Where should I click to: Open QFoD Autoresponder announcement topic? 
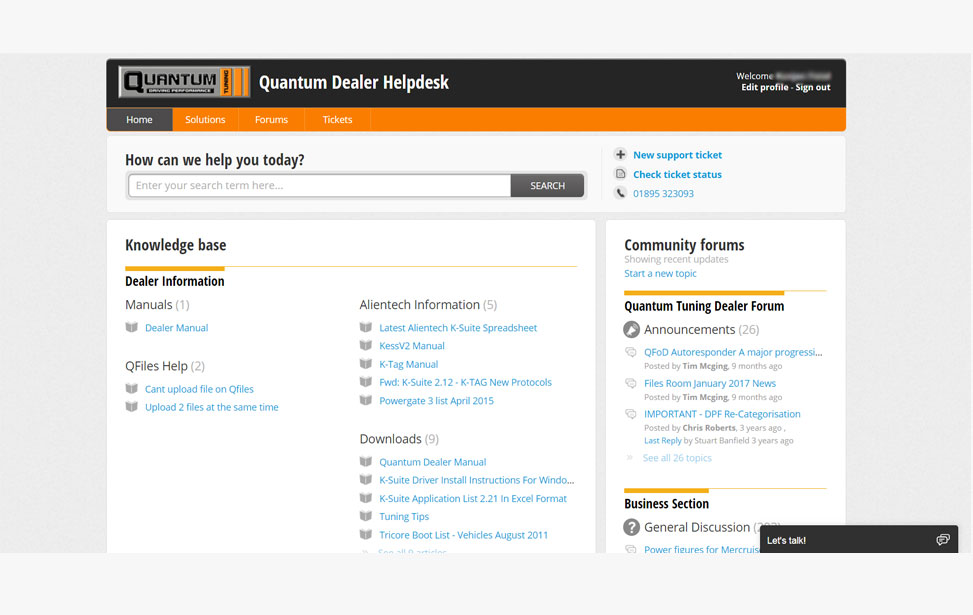tap(733, 352)
